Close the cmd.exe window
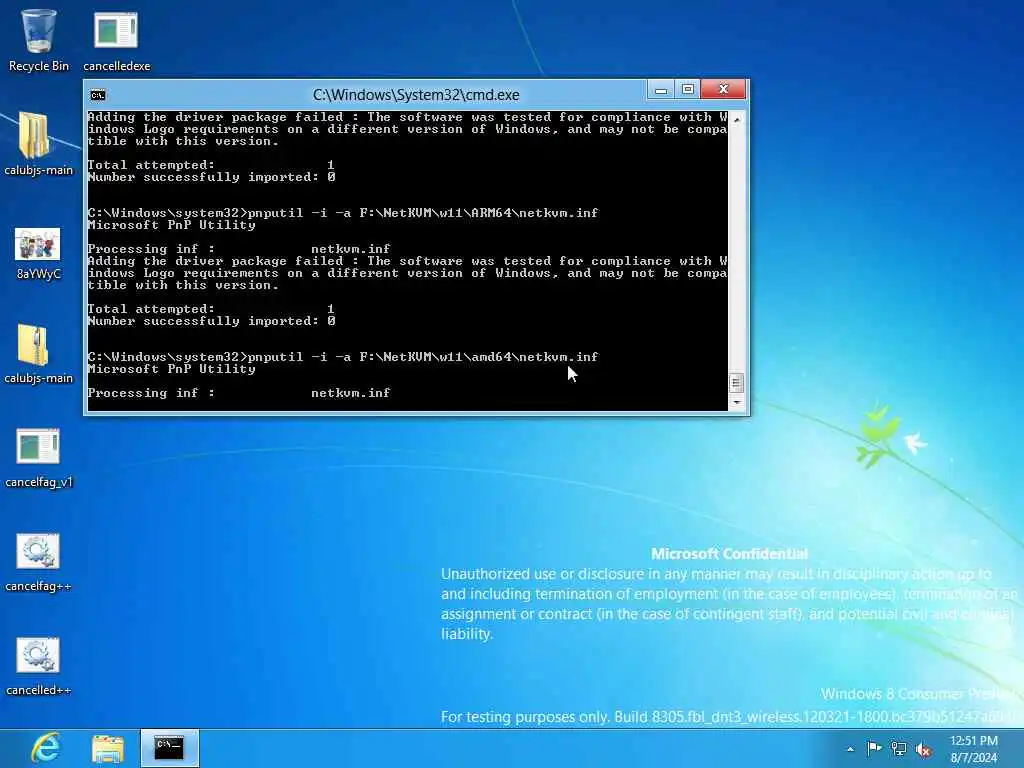This screenshot has width=1024, height=768. click(723, 89)
